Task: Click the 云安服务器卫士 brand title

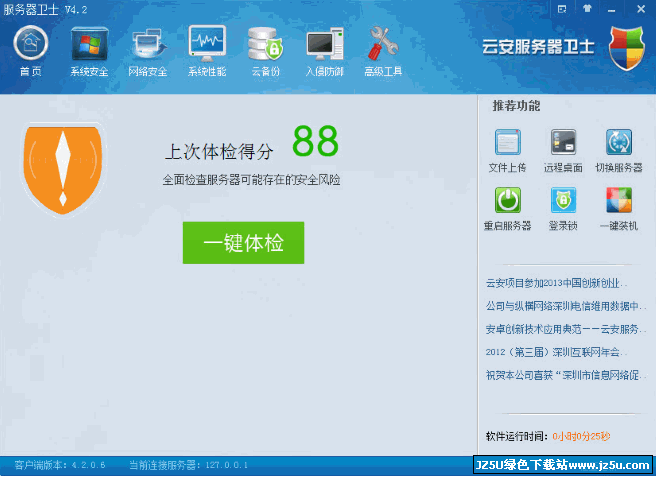Action: point(538,46)
